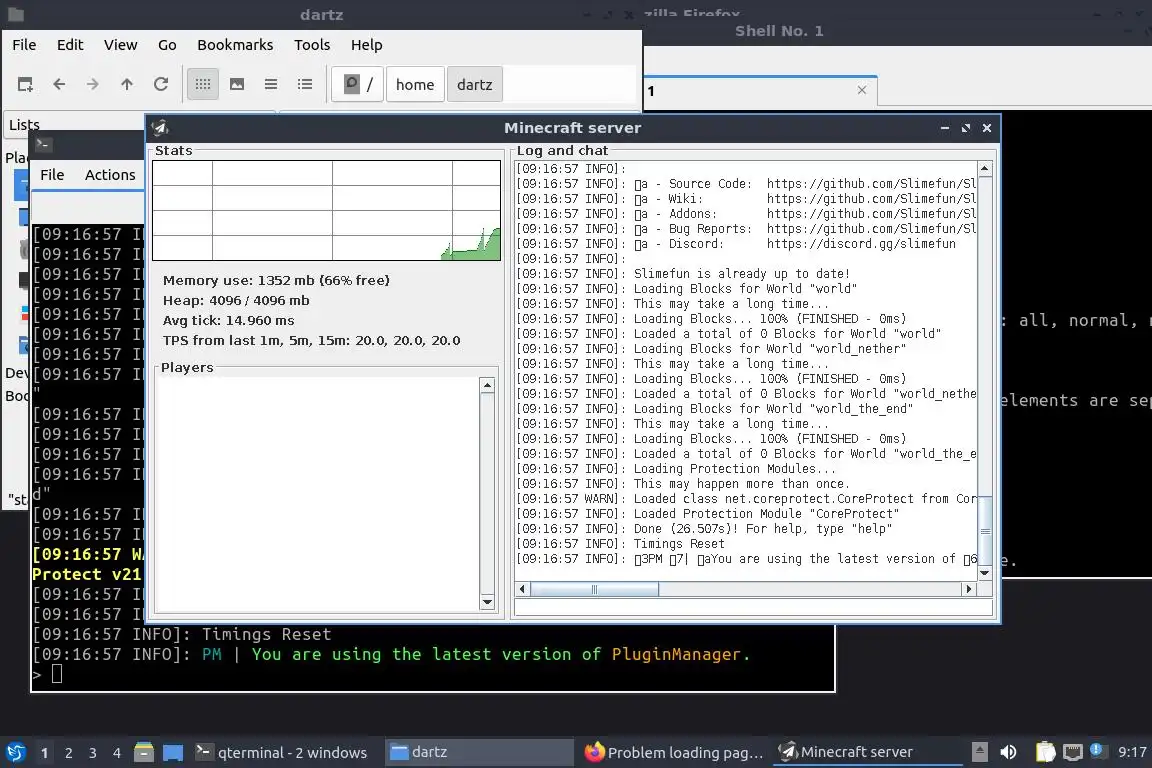This screenshot has width=1152, height=768.
Task: Click log scrollbar down arrow
Action: pos(984,573)
